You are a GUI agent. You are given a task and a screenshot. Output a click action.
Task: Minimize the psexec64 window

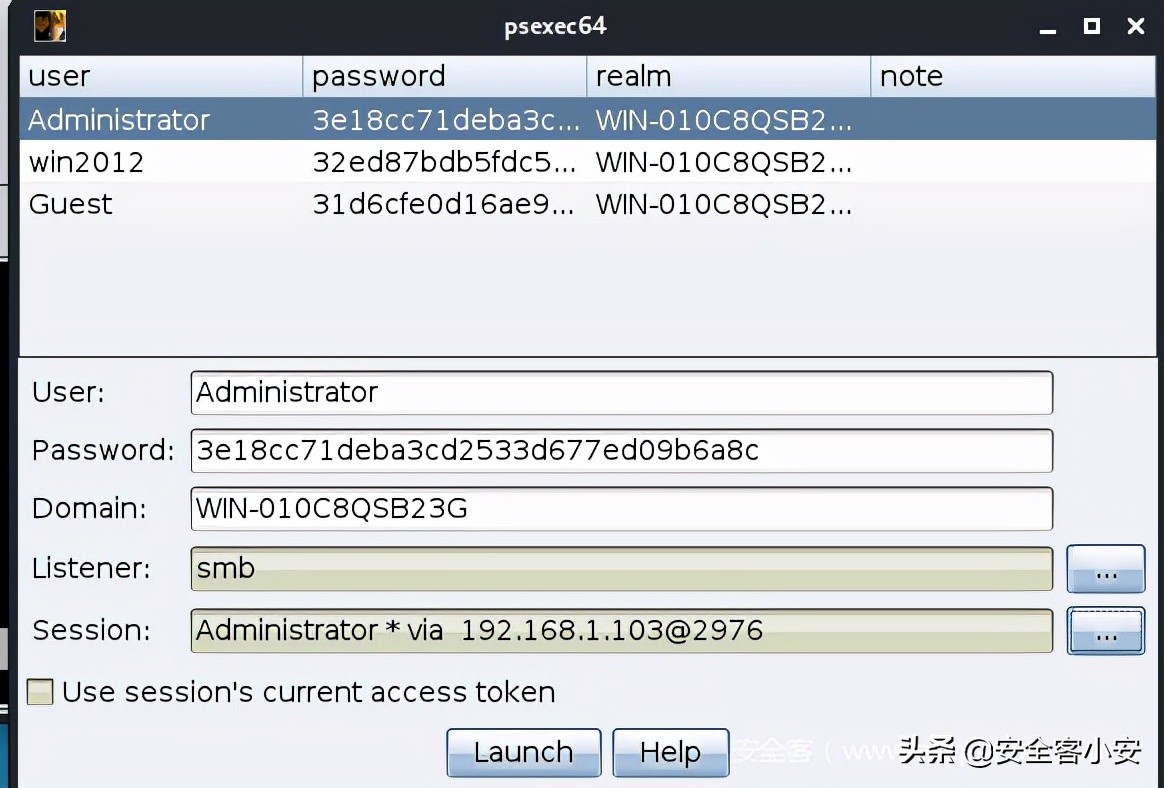click(1048, 27)
